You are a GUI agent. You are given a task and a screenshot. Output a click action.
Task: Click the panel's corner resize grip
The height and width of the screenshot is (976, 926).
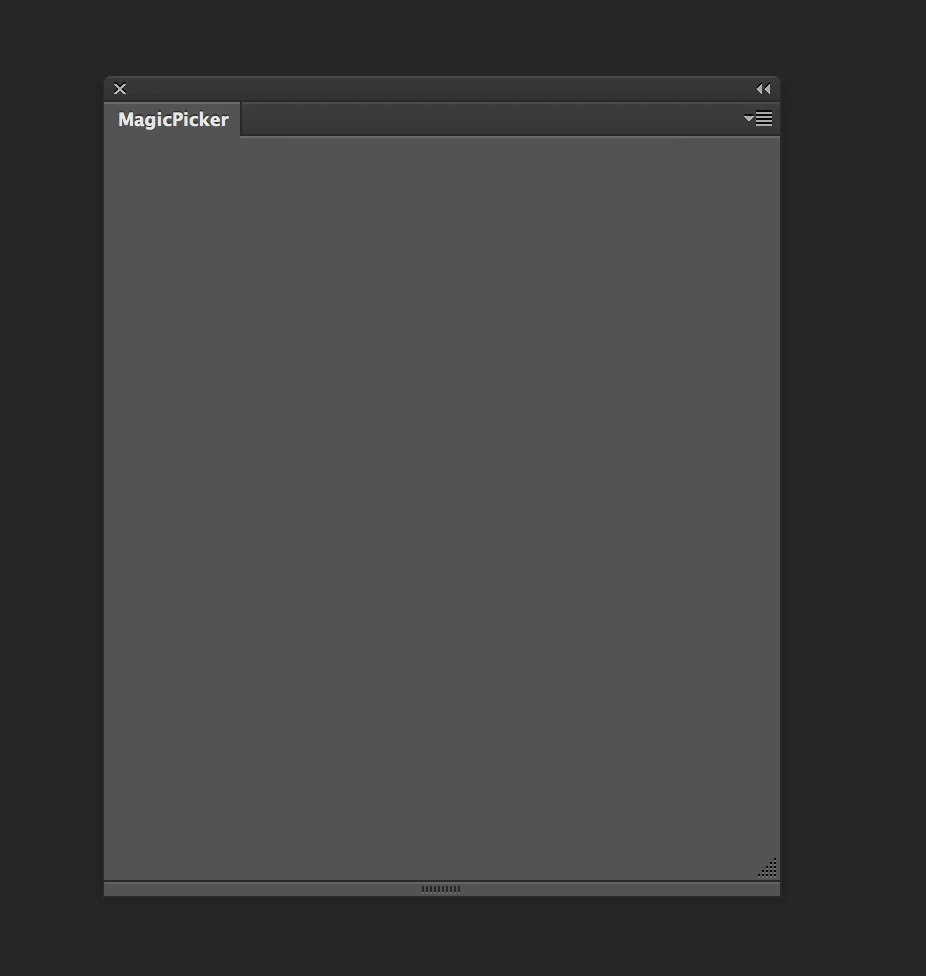[767, 868]
